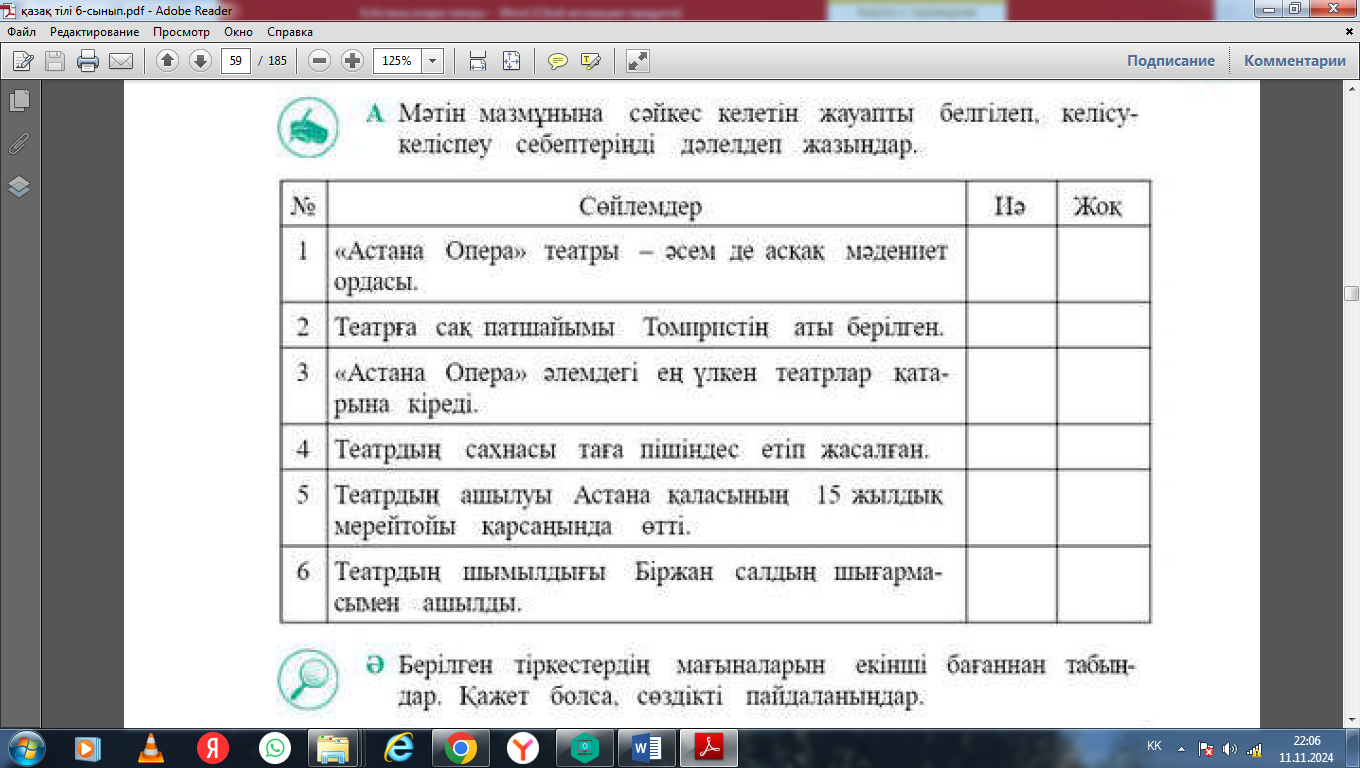This screenshot has height=768, width=1360.
Task: Show hidden tray icons arrow
Action: (1183, 748)
